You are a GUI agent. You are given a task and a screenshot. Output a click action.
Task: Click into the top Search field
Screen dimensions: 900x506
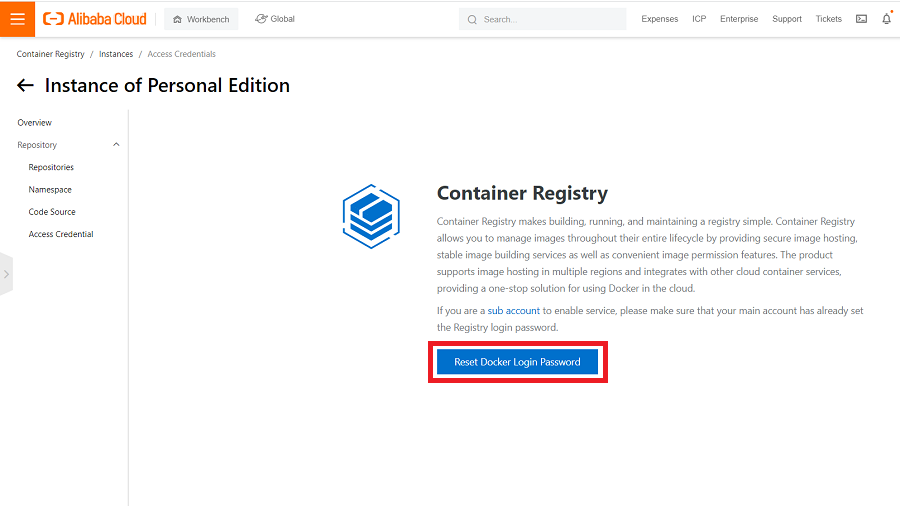click(550, 19)
